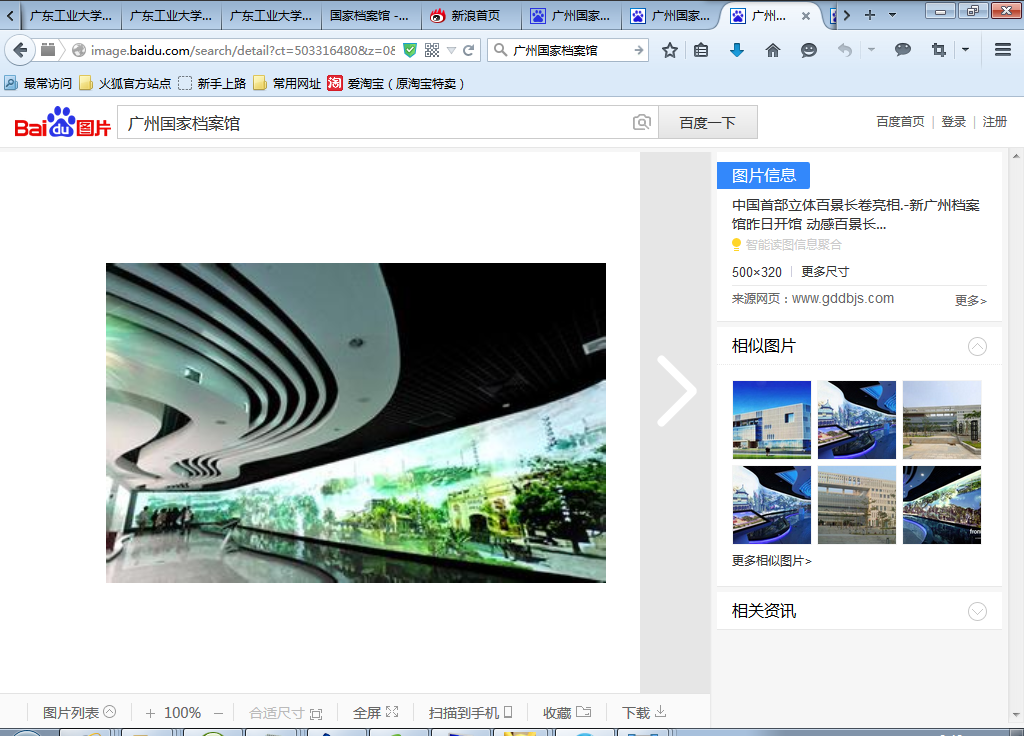Collapse the 相似图片 section
The image size is (1024, 736).
tap(977, 347)
